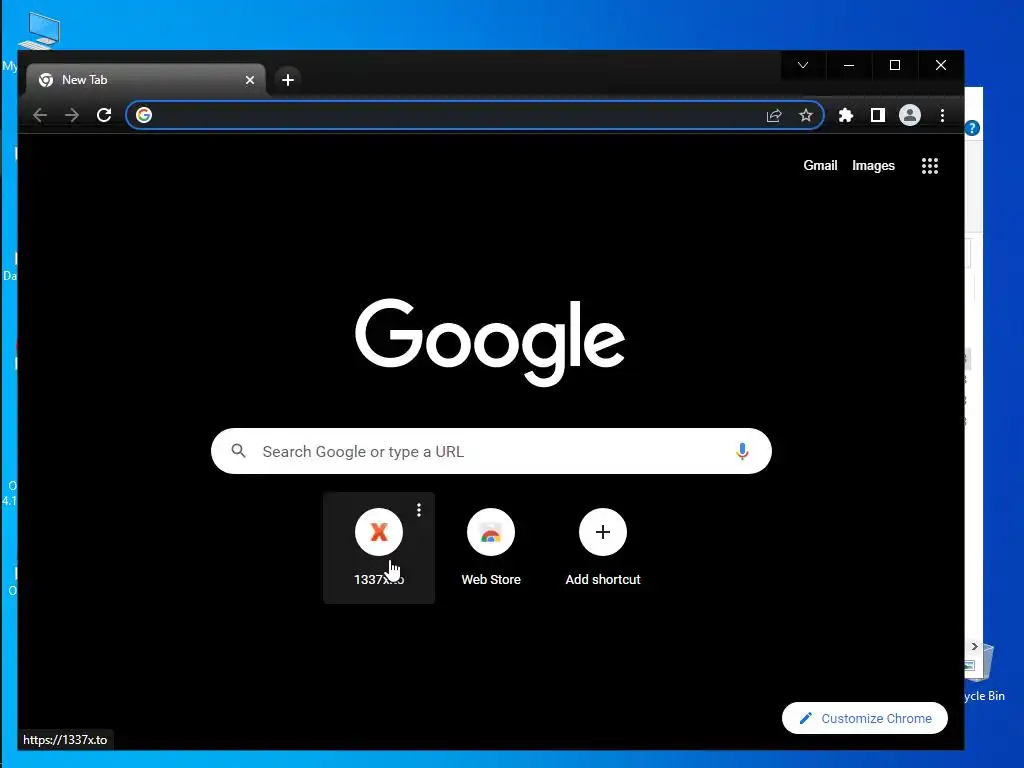
Task: Toggle the side panel icon
Action: 878,116
